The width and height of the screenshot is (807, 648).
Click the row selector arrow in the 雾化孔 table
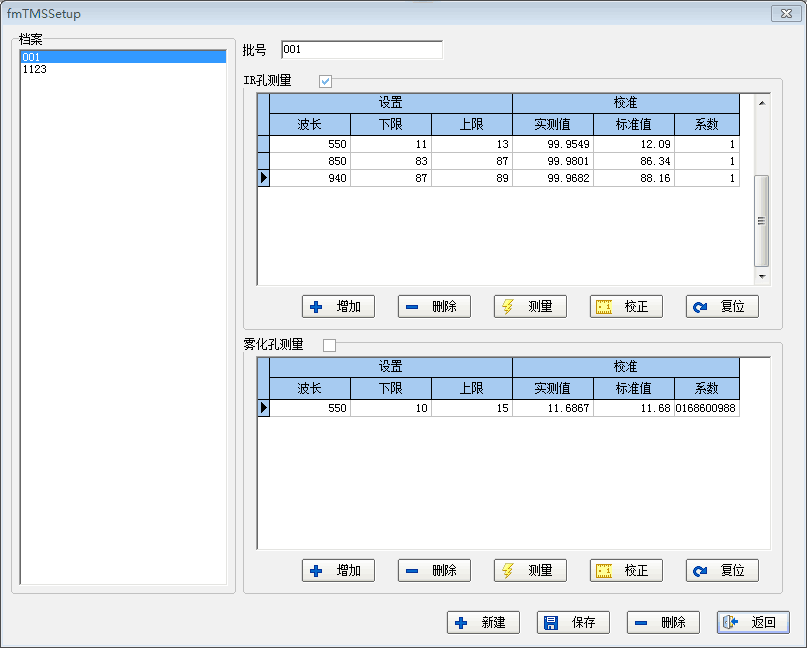tap(264, 408)
